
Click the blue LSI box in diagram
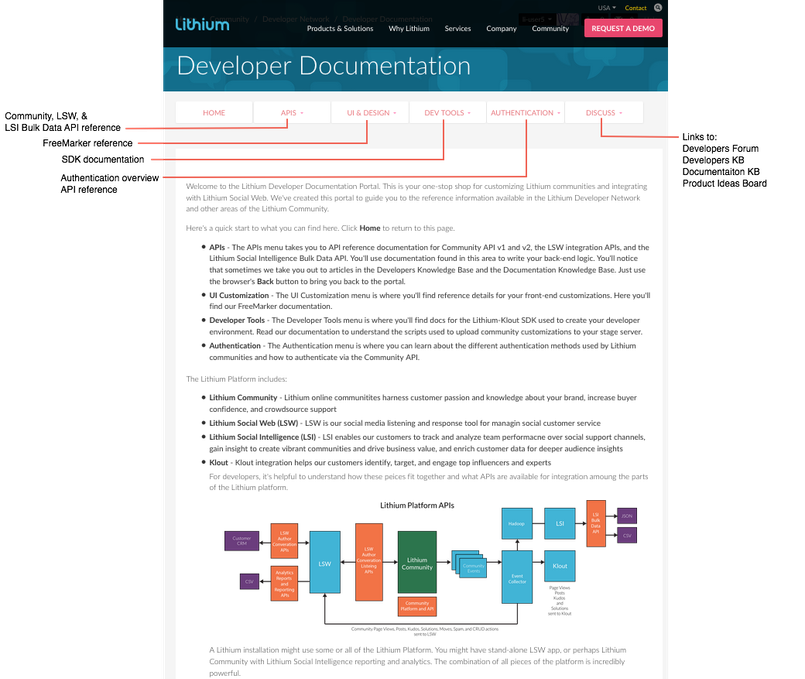(x=560, y=523)
